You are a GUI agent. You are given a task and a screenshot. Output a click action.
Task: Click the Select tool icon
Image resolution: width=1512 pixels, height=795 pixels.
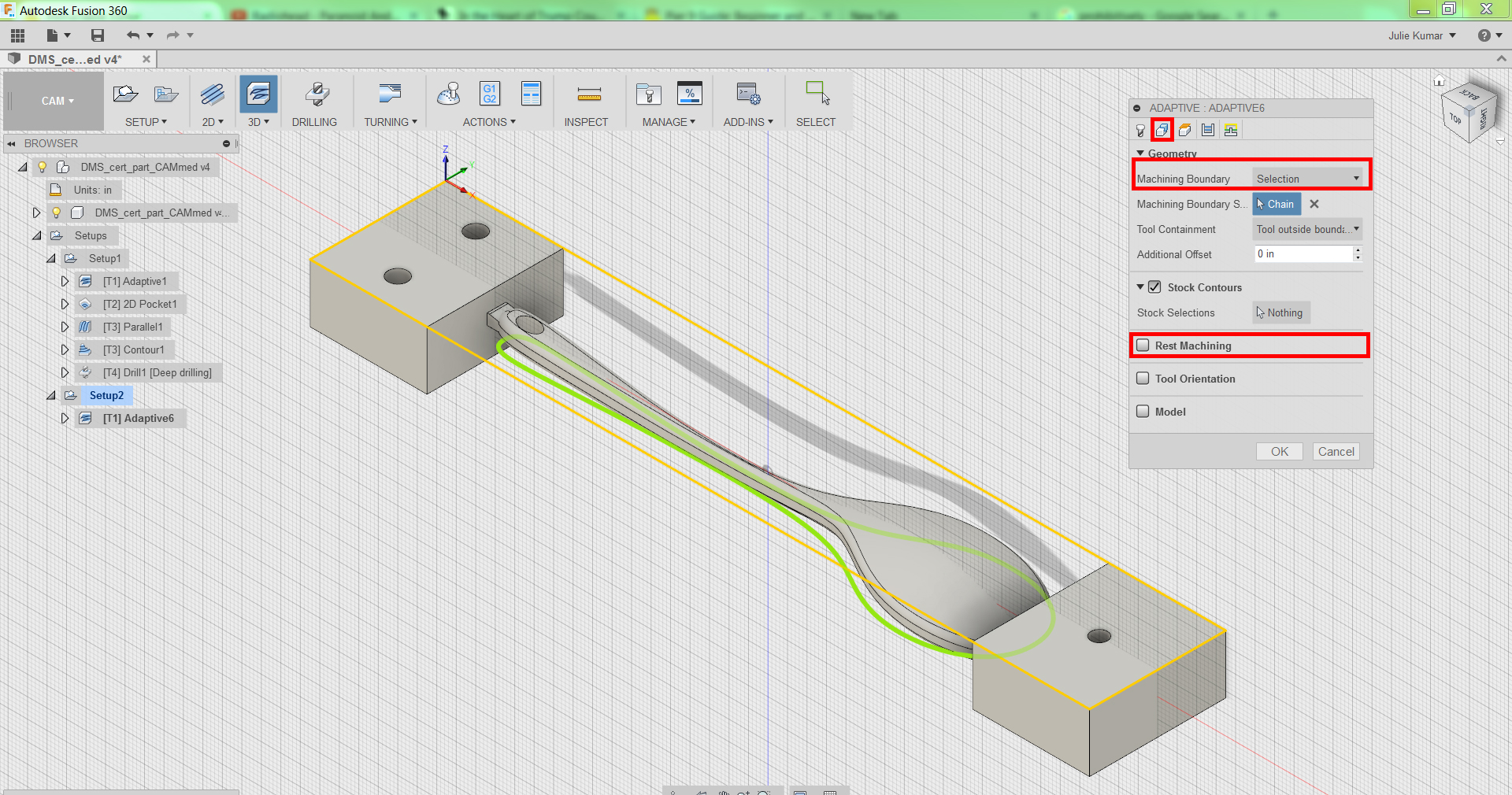pos(817,93)
